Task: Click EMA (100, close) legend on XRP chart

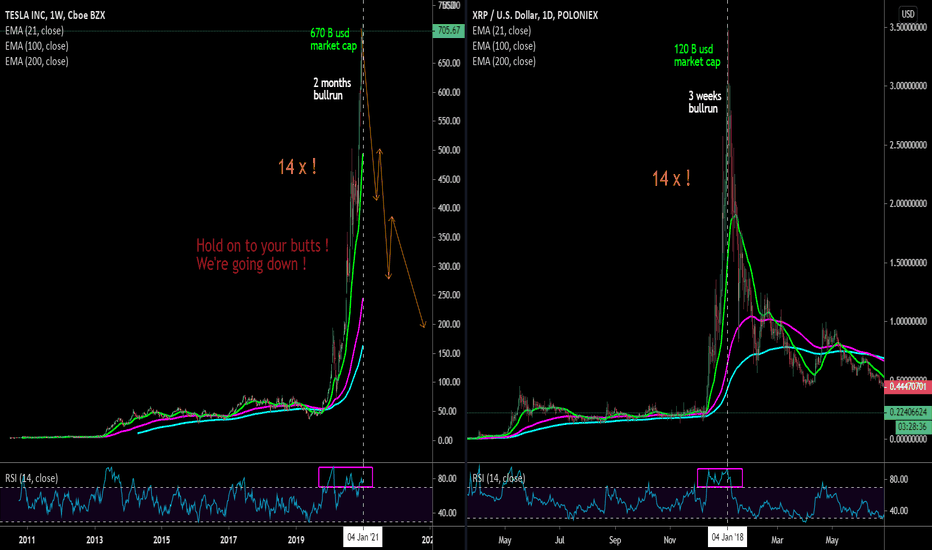Action: pyautogui.click(x=504, y=46)
